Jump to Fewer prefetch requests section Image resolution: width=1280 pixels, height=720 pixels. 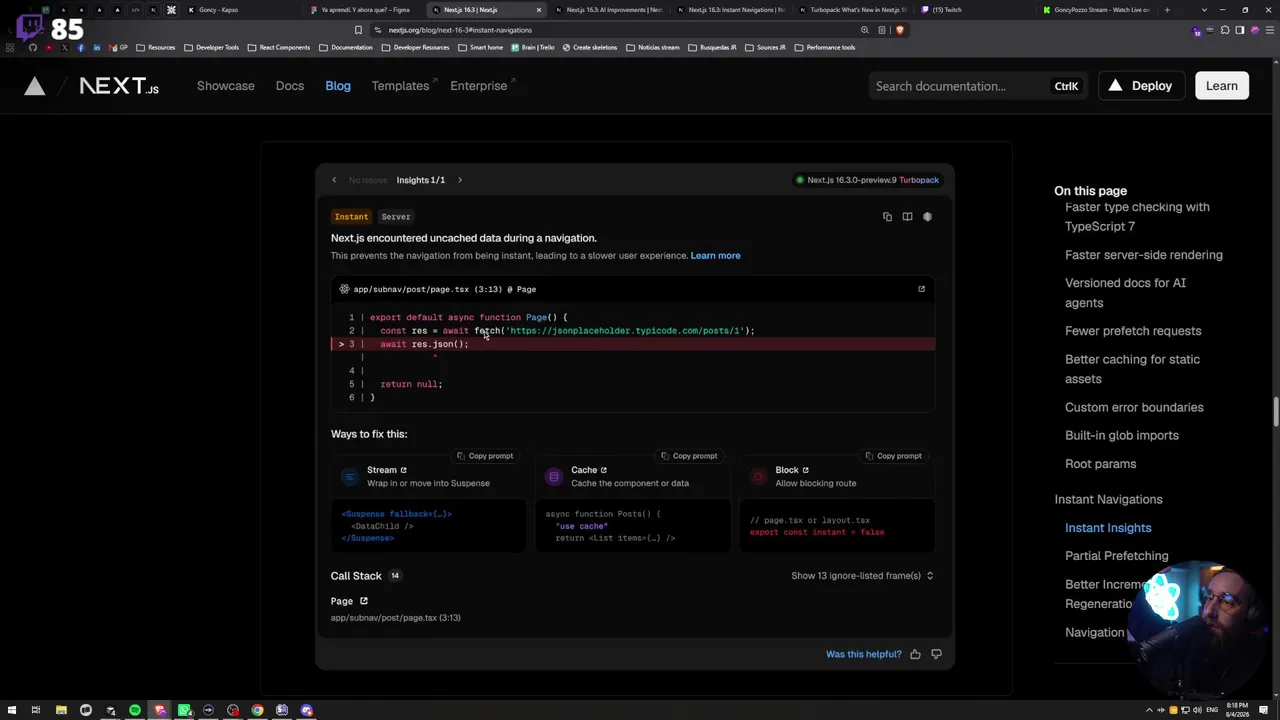coord(1133,331)
